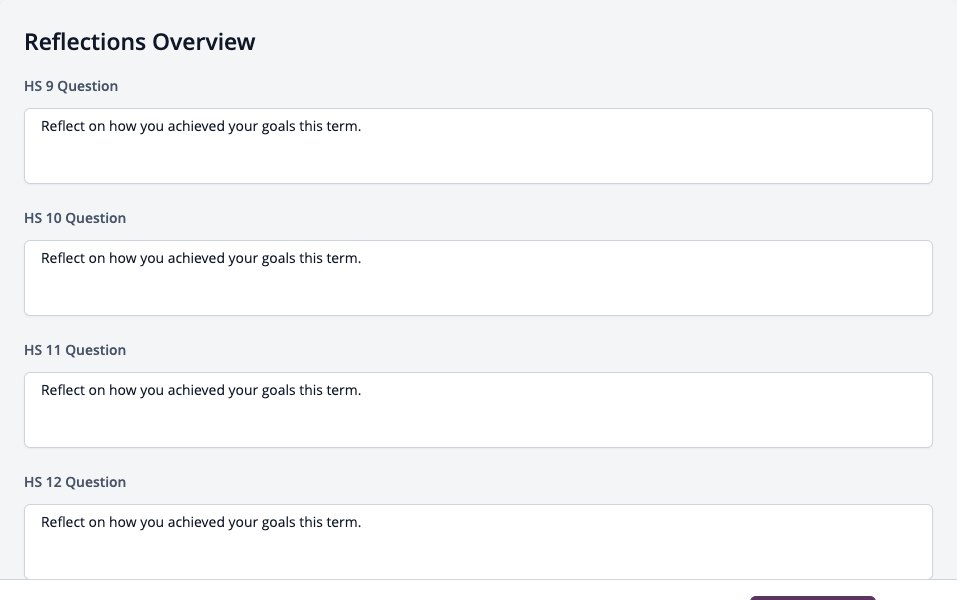
Task: Click the Reflections Overview heading
Action: coord(140,42)
